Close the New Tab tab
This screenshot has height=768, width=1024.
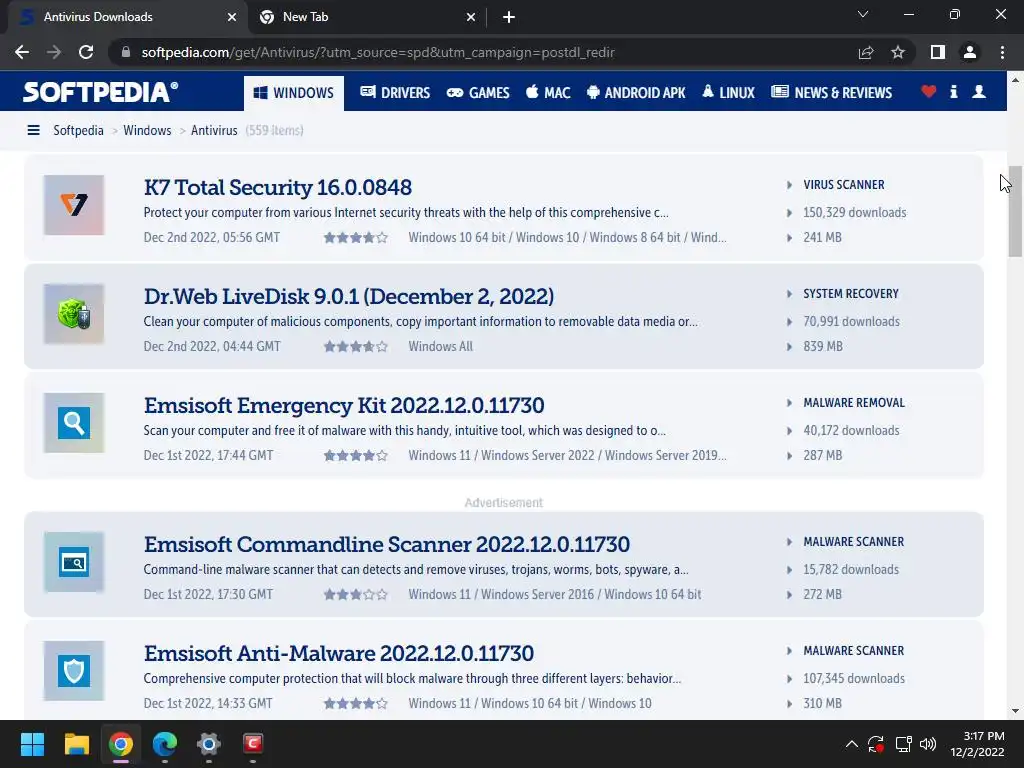471,17
